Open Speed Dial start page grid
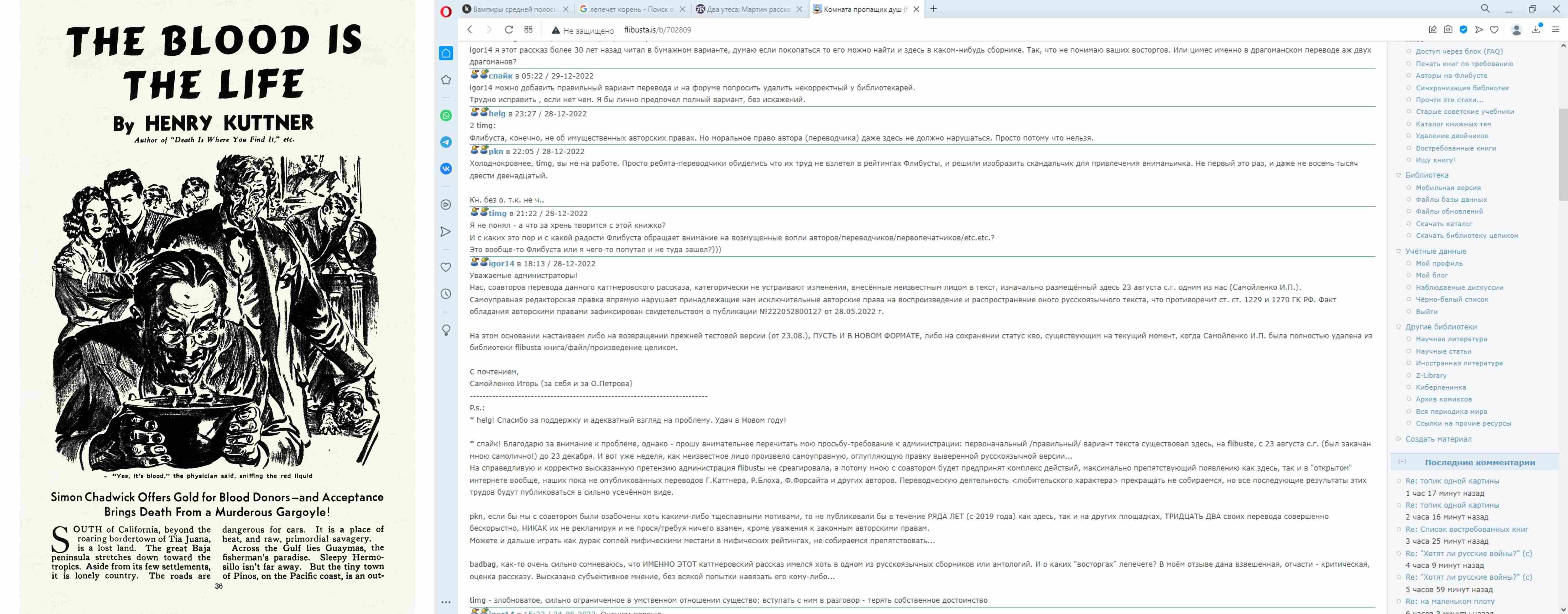The image size is (1568, 614). tap(528, 29)
